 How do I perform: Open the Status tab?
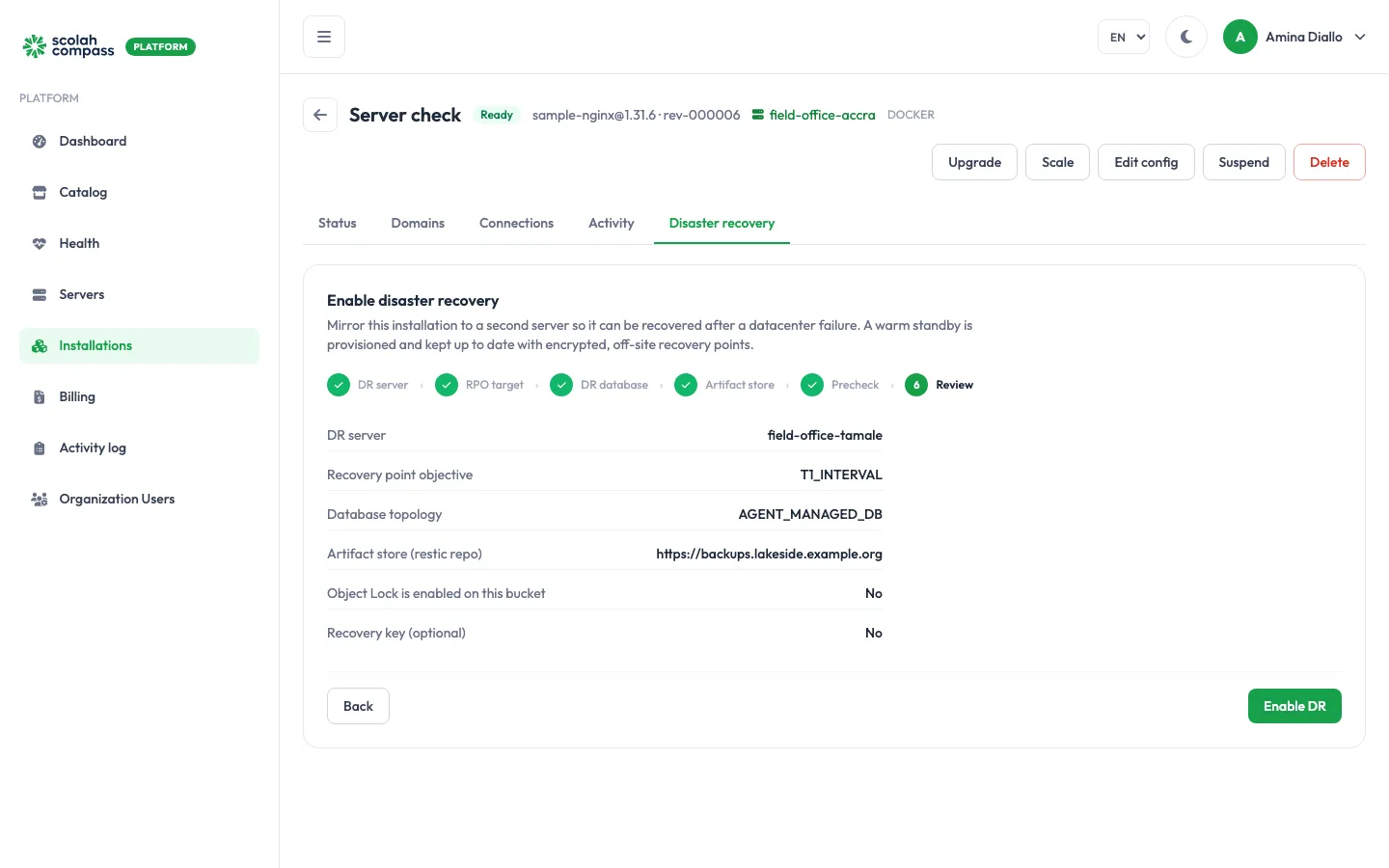[x=338, y=223]
